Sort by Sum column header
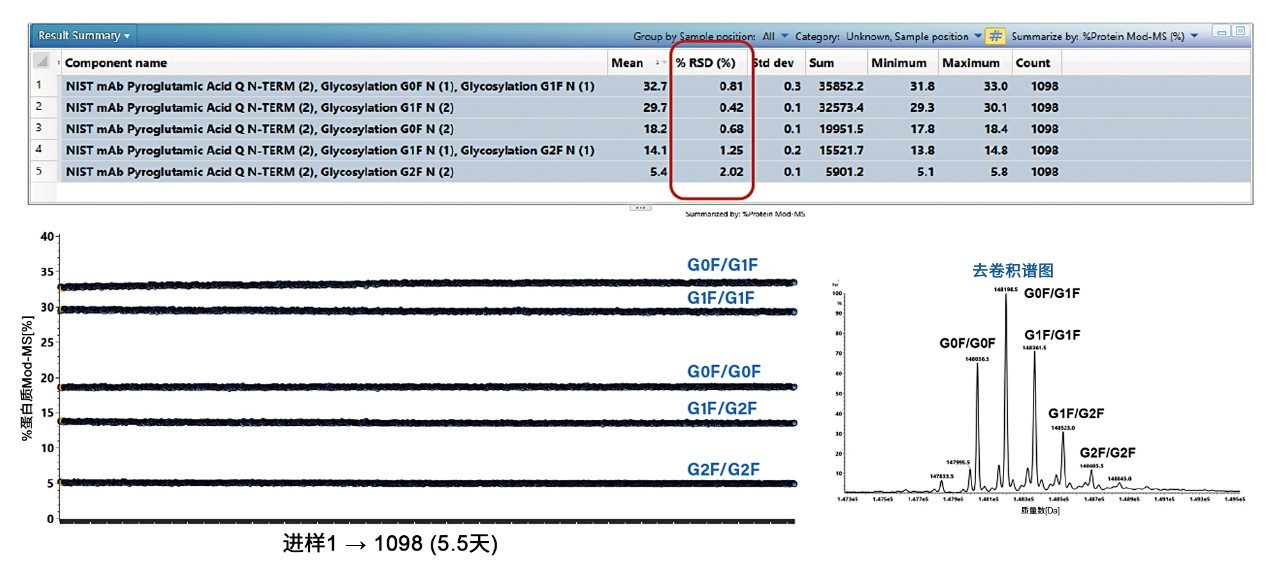The image size is (1280, 580). [x=822, y=63]
